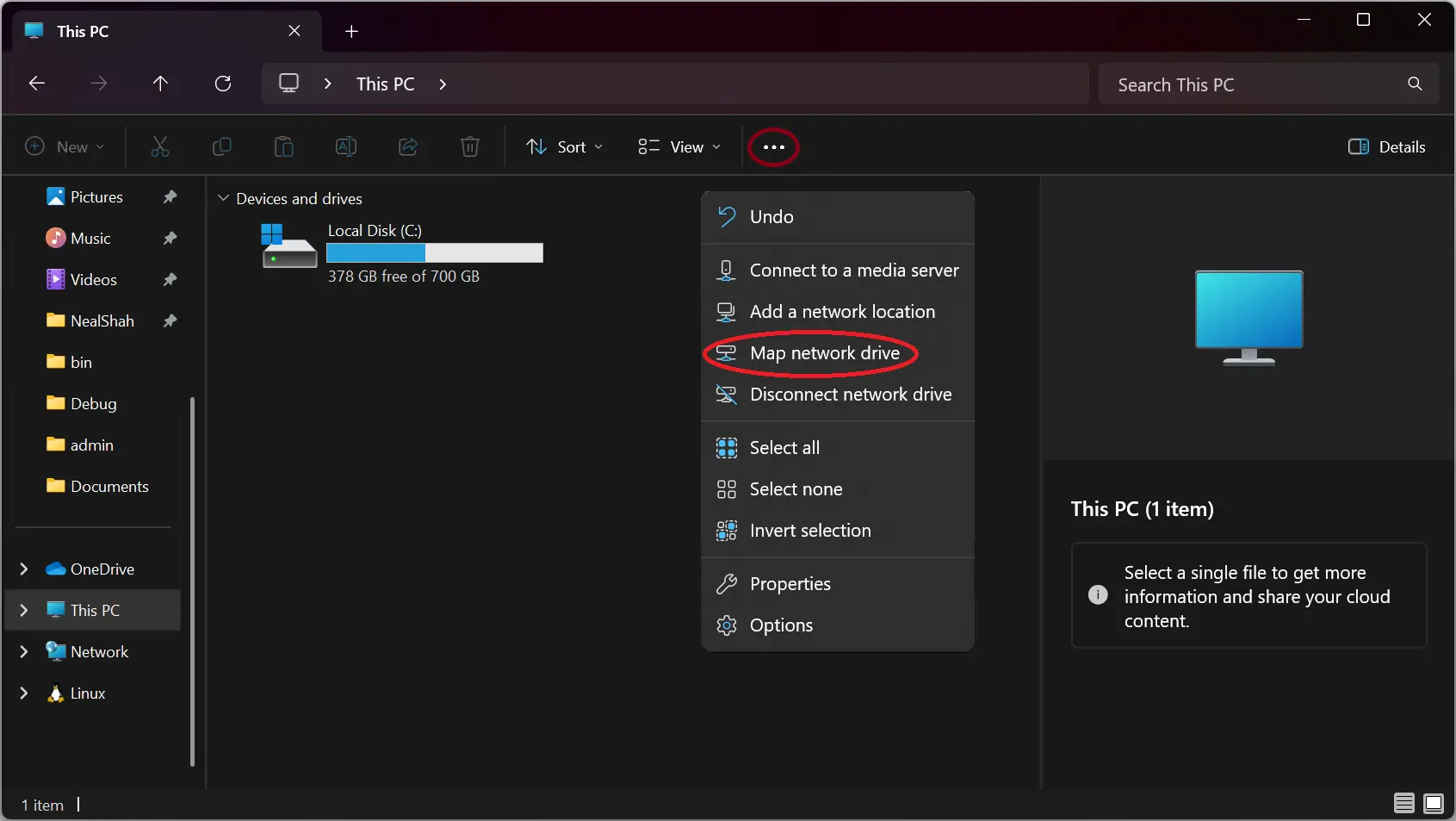Image resolution: width=1456 pixels, height=821 pixels.
Task: Unpin the Pictures folder
Action: coord(170,196)
